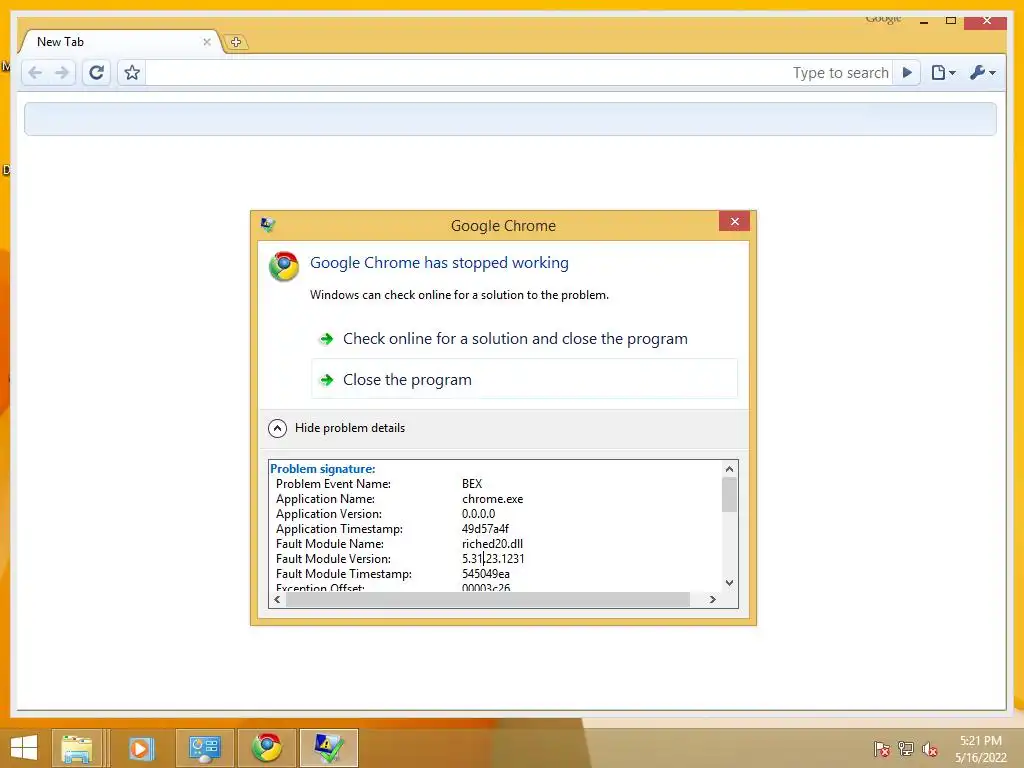Open the network status tray icon

[x=906, y=749]
